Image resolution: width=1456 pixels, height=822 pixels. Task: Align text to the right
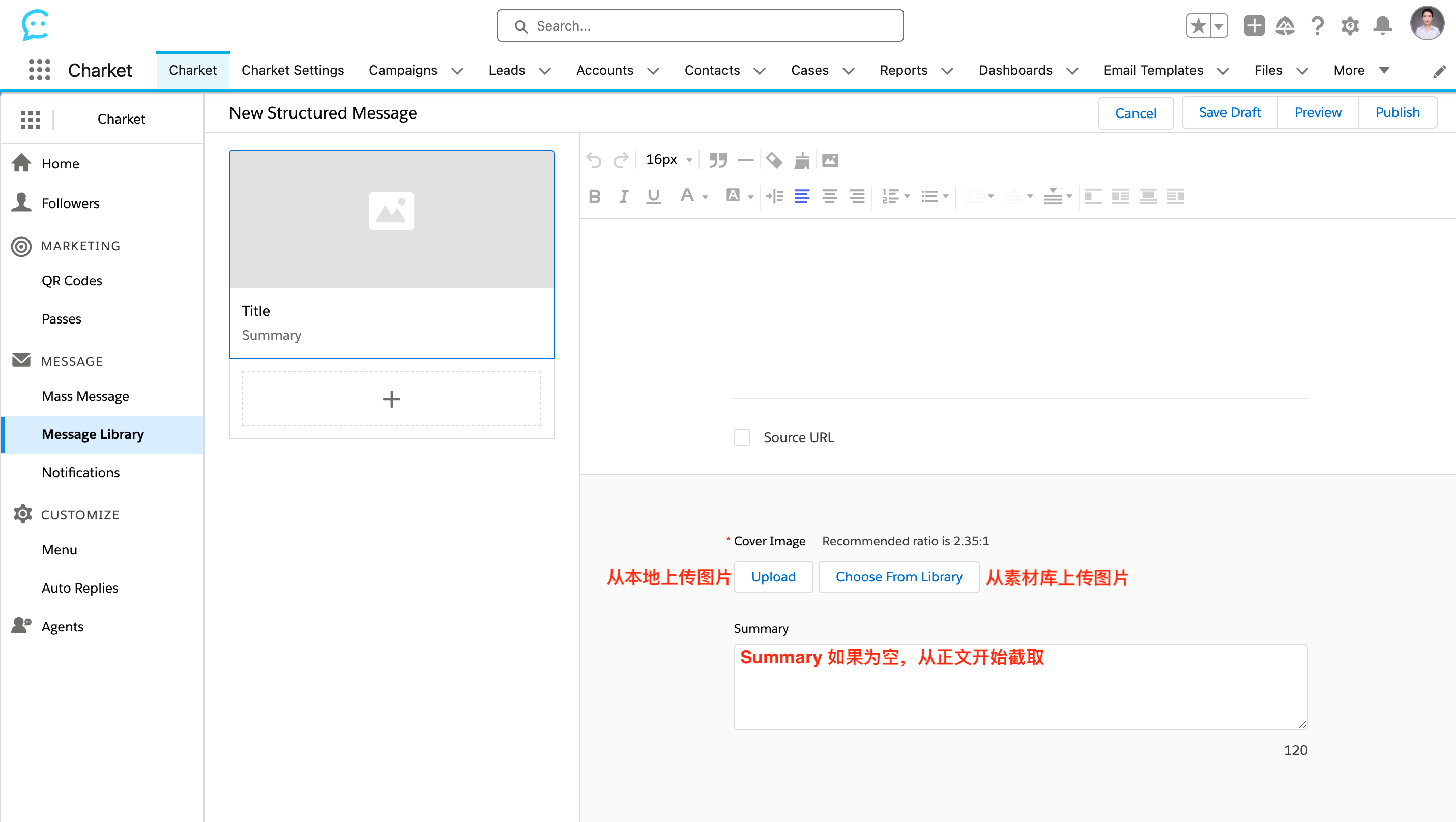tap(857, 196)
